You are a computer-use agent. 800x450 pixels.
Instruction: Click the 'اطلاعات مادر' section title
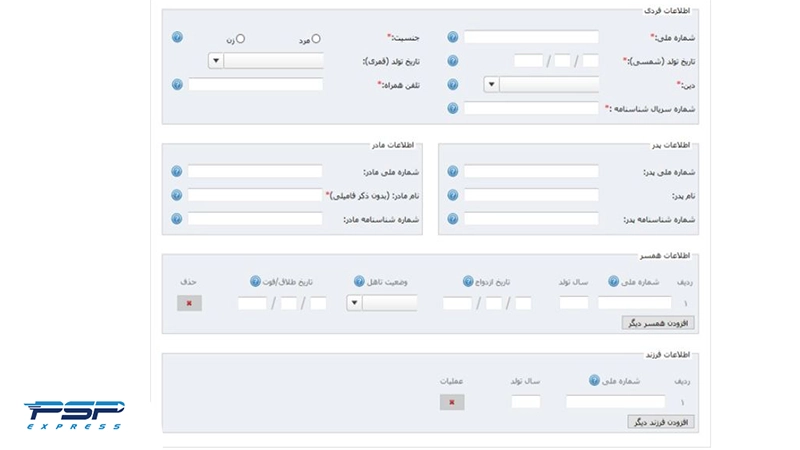coord(392,145)
